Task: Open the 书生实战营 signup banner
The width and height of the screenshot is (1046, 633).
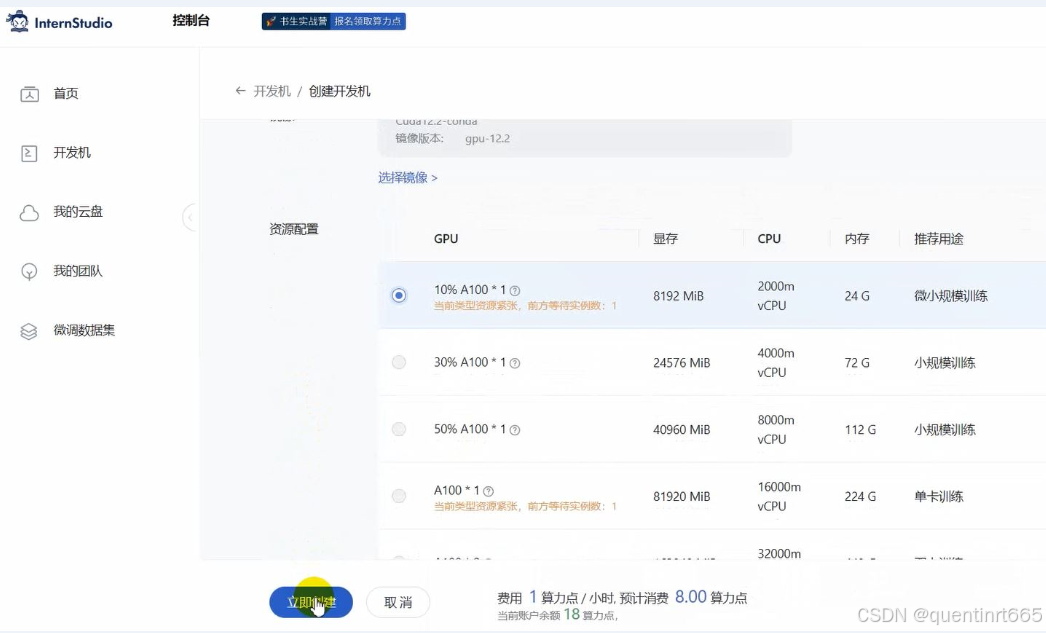Action: 334,21
